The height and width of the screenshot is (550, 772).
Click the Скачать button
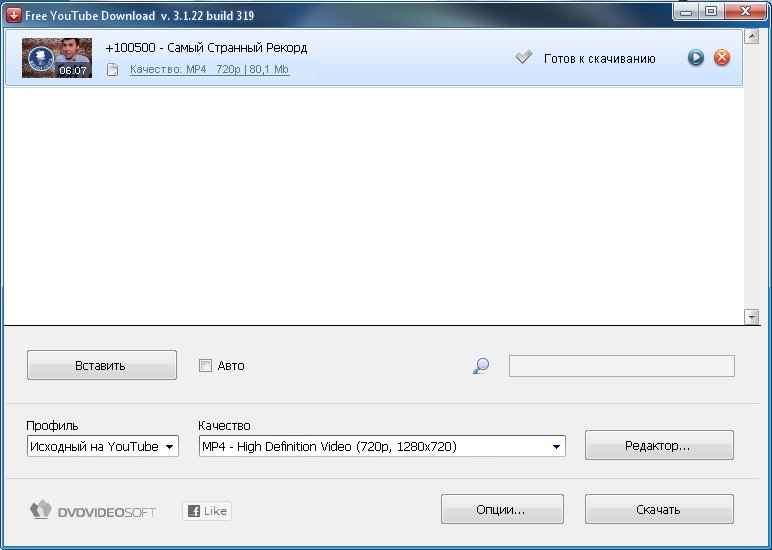pyautogui.click(x=658, y=509)
